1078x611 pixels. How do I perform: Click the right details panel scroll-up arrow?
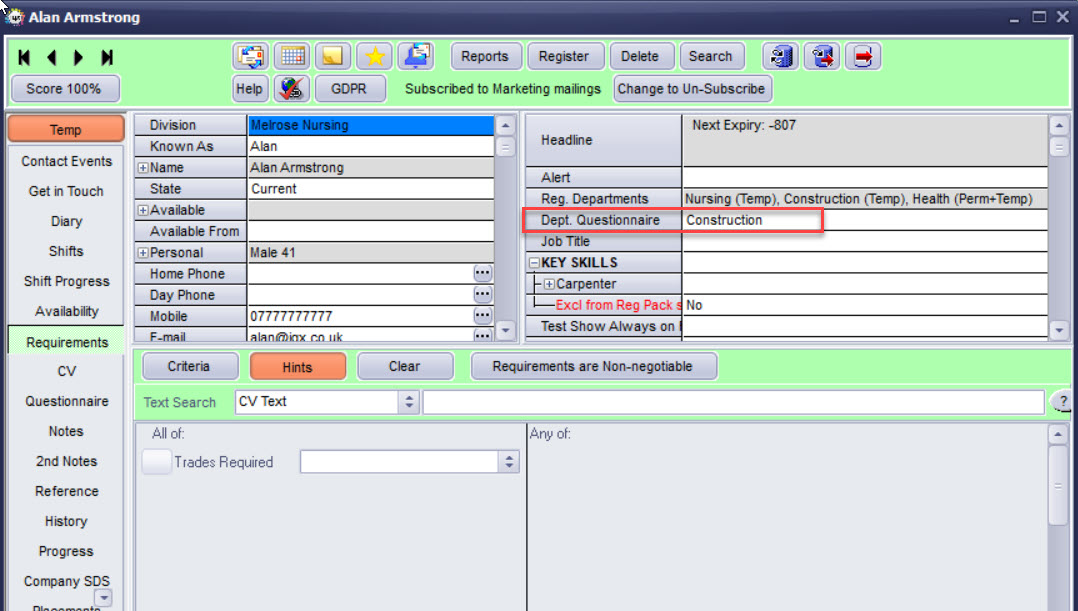(x=1059, y=125)
